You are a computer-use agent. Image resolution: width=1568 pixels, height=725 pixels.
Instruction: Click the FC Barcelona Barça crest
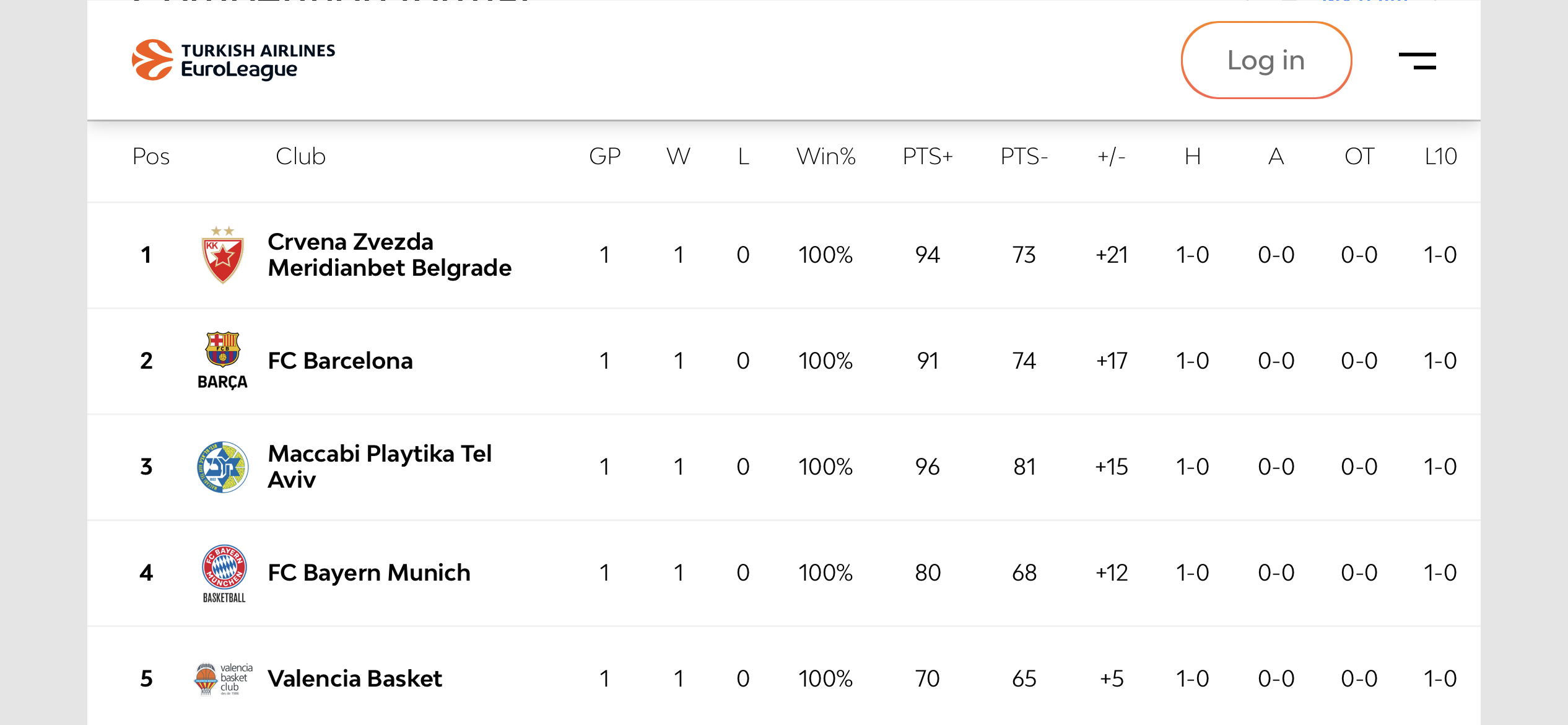tap(222, 361)
